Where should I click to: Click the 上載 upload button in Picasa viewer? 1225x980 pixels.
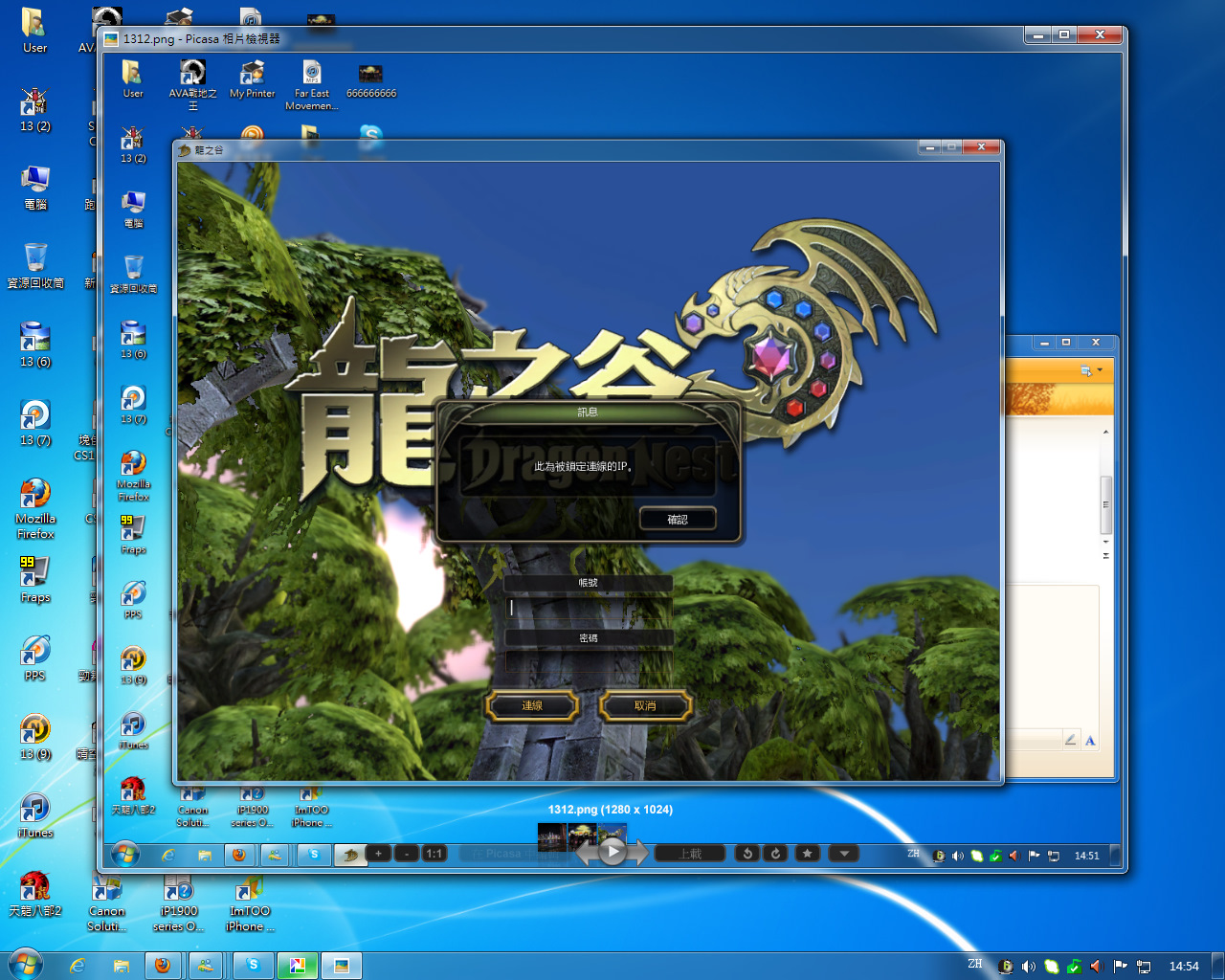tap(690, 853)
